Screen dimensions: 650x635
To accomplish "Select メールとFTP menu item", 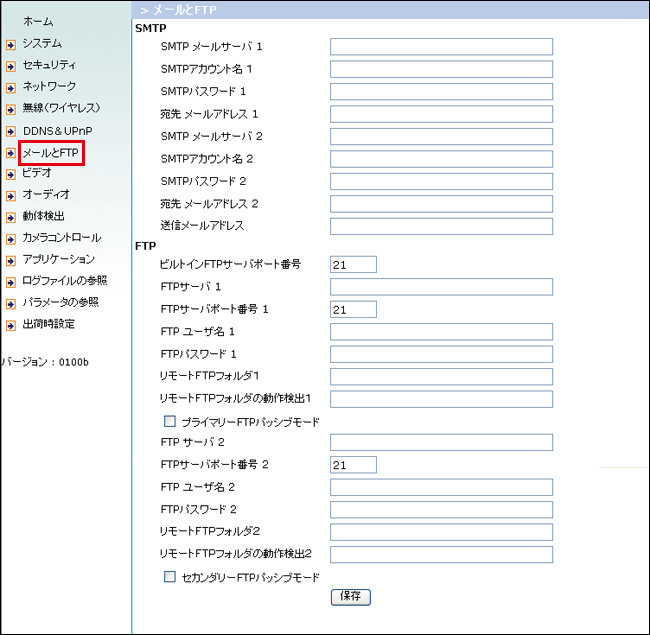I will (x=51, y=153).
